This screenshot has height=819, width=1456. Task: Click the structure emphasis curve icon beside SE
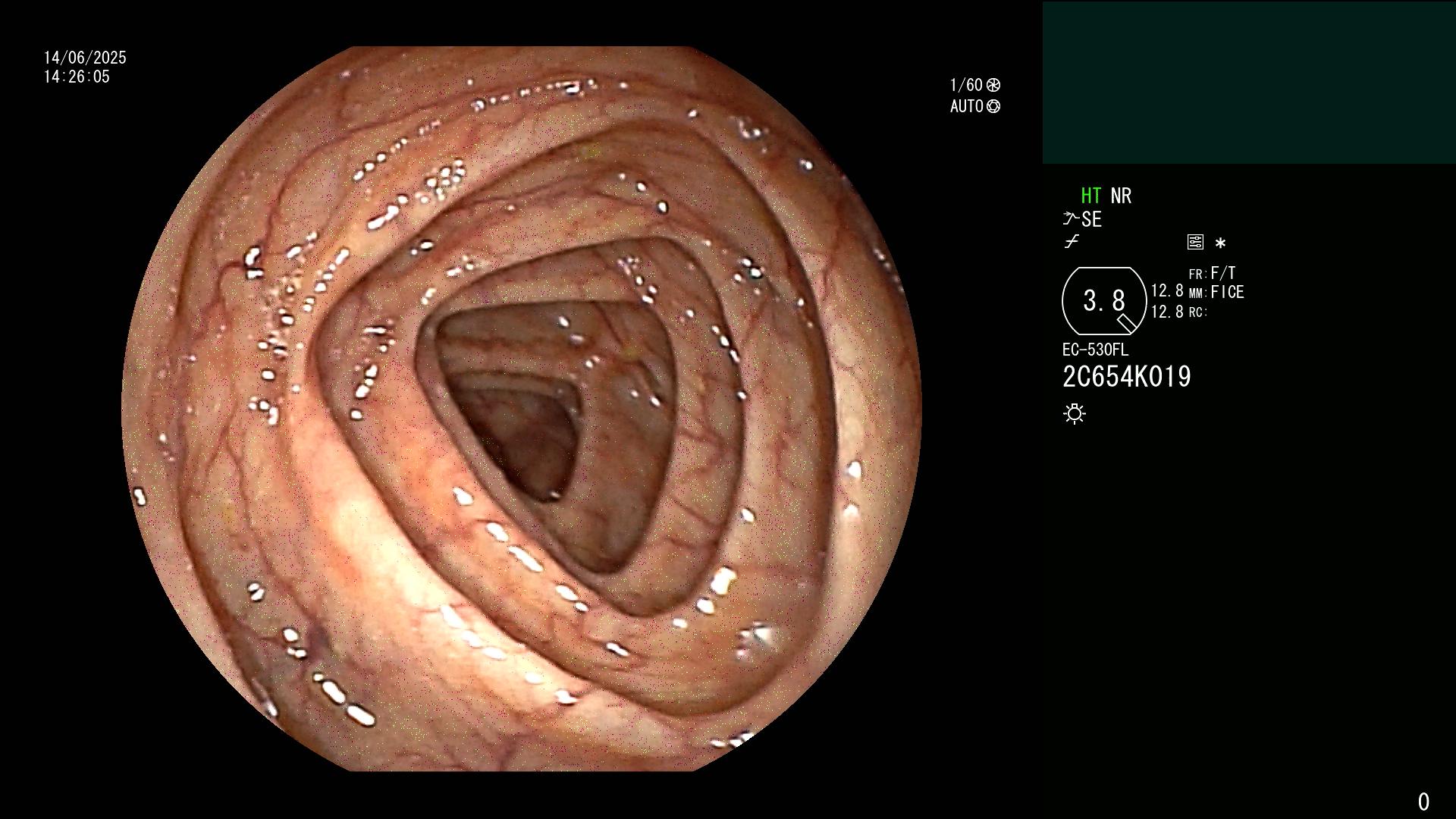pos(1071,219)
